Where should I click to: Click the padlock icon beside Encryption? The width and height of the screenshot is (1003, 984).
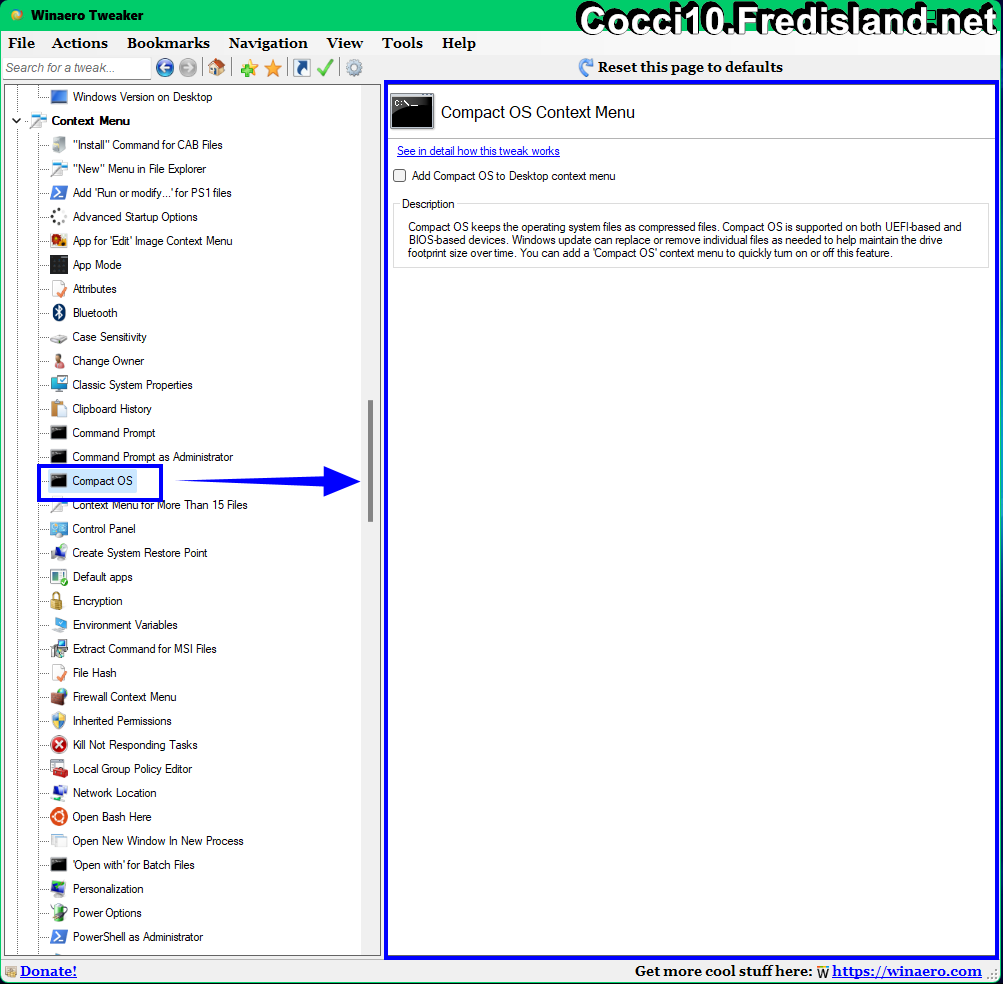57,601
